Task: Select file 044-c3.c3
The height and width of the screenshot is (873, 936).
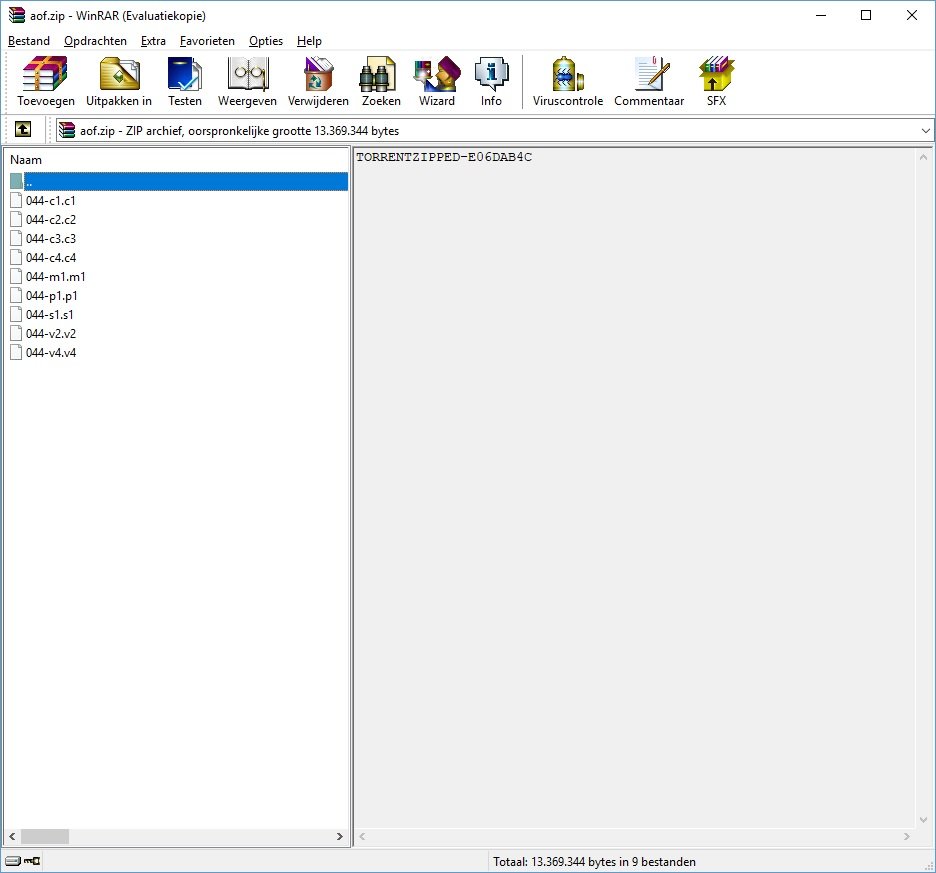Action: tap(51, 239)
